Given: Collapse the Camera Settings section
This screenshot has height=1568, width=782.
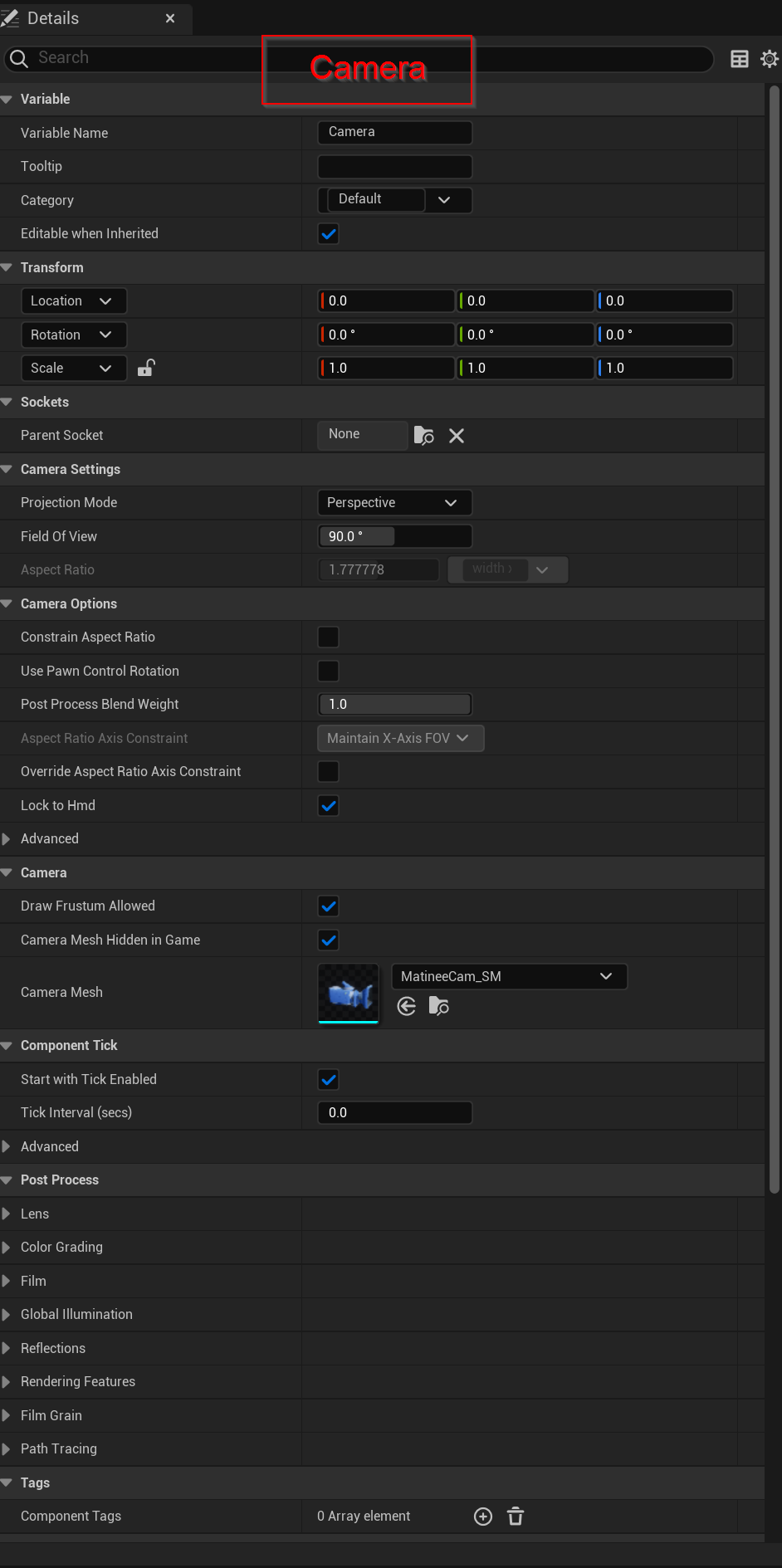Looking at the screenshot, I should point(7,469).
